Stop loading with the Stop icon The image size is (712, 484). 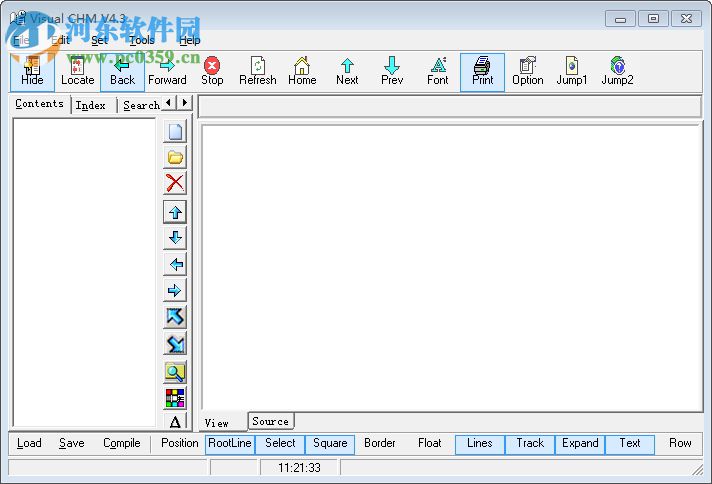coord(212,72)
